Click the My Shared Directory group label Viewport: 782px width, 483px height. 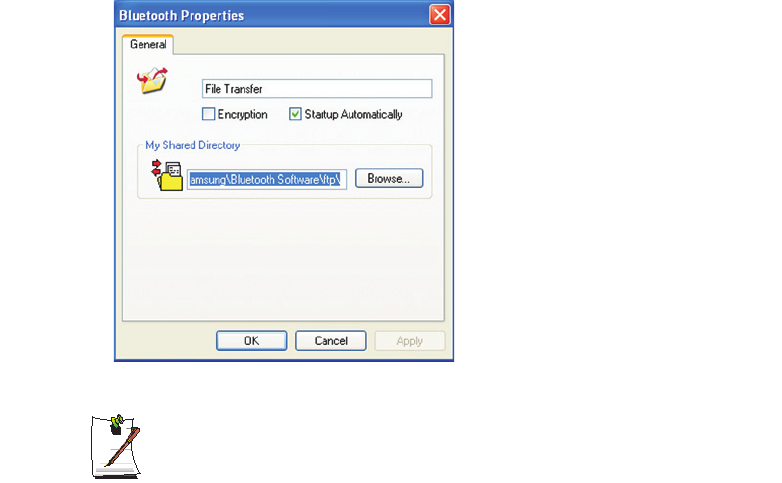(193, 145)
